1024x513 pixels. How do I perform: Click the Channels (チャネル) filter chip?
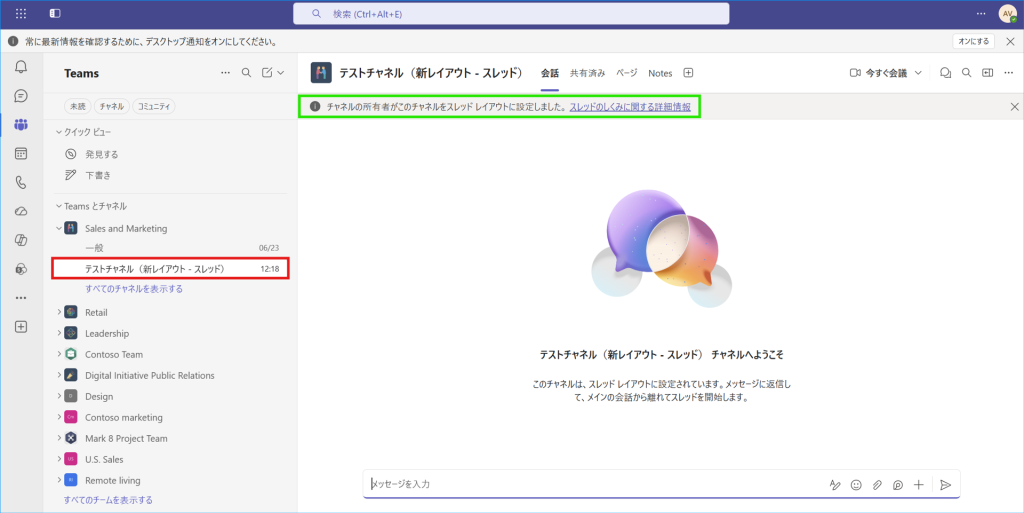[112, 106]
